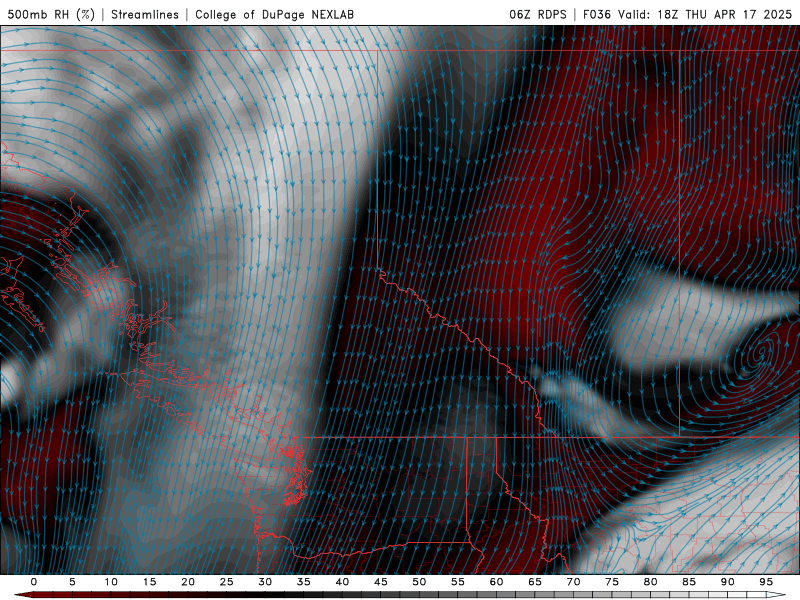Click the "18Z THU APR 17 2025" valid time

pos(724,14)
